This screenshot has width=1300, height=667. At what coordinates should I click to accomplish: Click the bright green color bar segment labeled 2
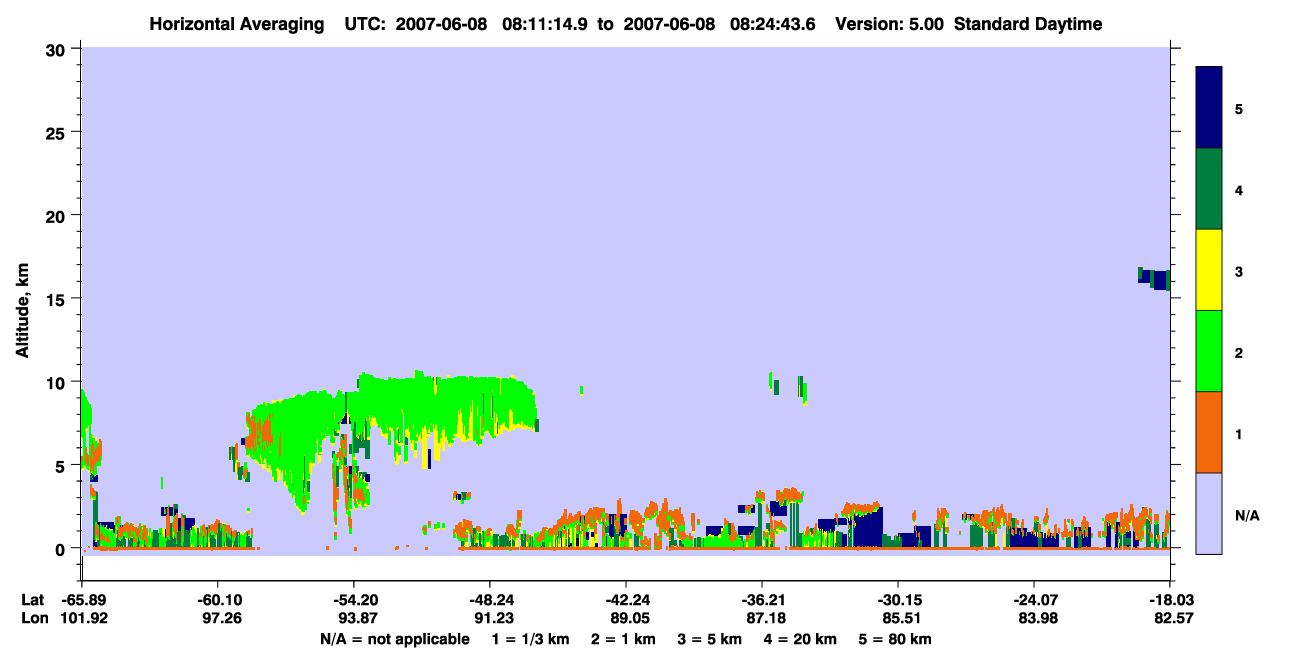[x=1209, y=351]
